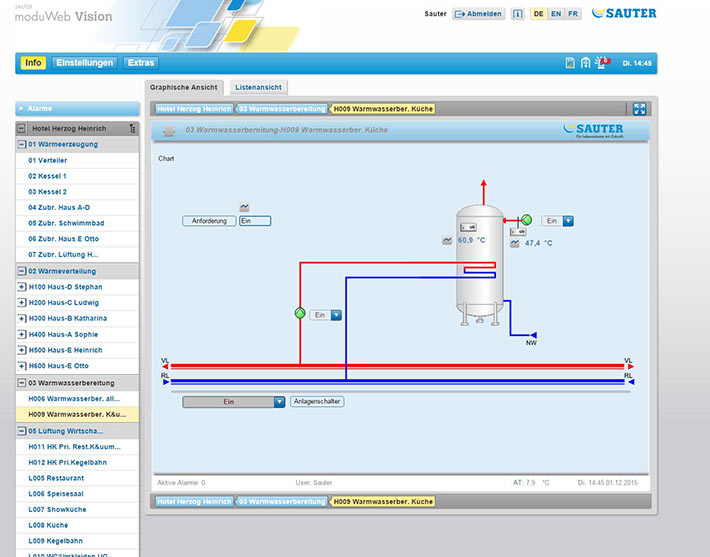Viewport: 710px width, 557px height.
Task: Click the tree structure icon in Hotel header
Action: point(132,129)
